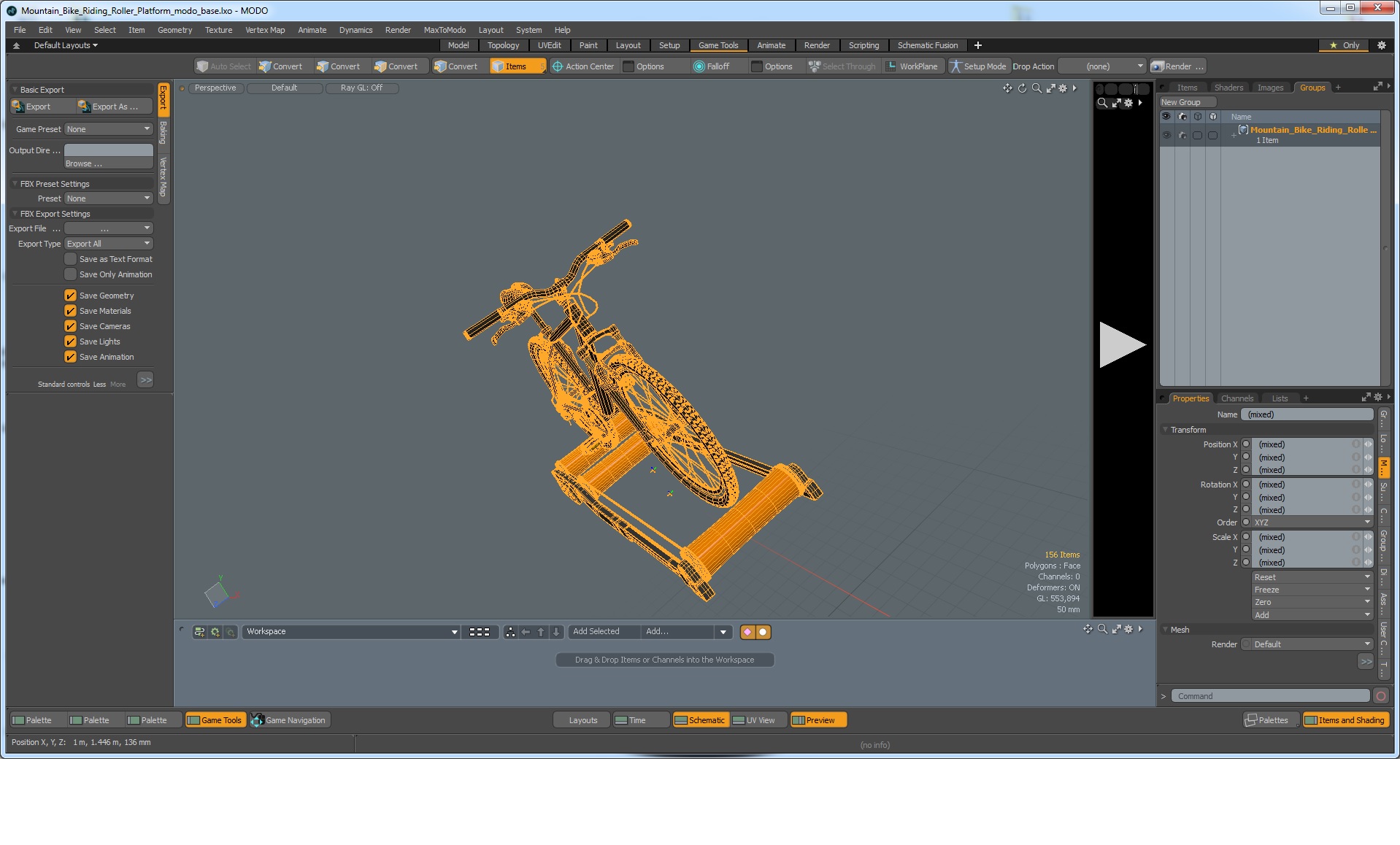Uncheck Save Geometry
Viewport: 1400px width, 845px height.
(70, 296)
